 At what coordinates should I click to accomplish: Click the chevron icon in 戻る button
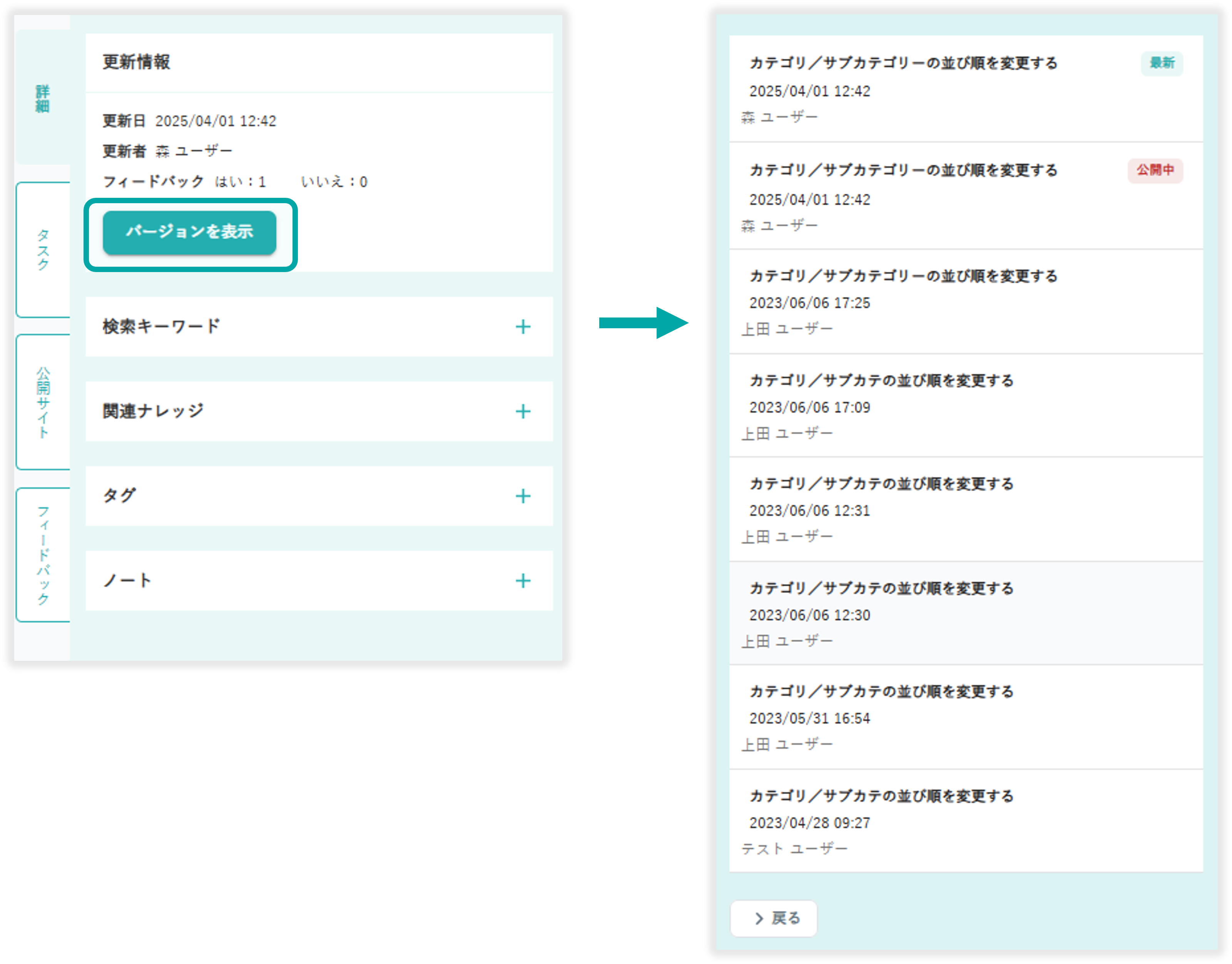pyautogui.click(x=759, y=919)
